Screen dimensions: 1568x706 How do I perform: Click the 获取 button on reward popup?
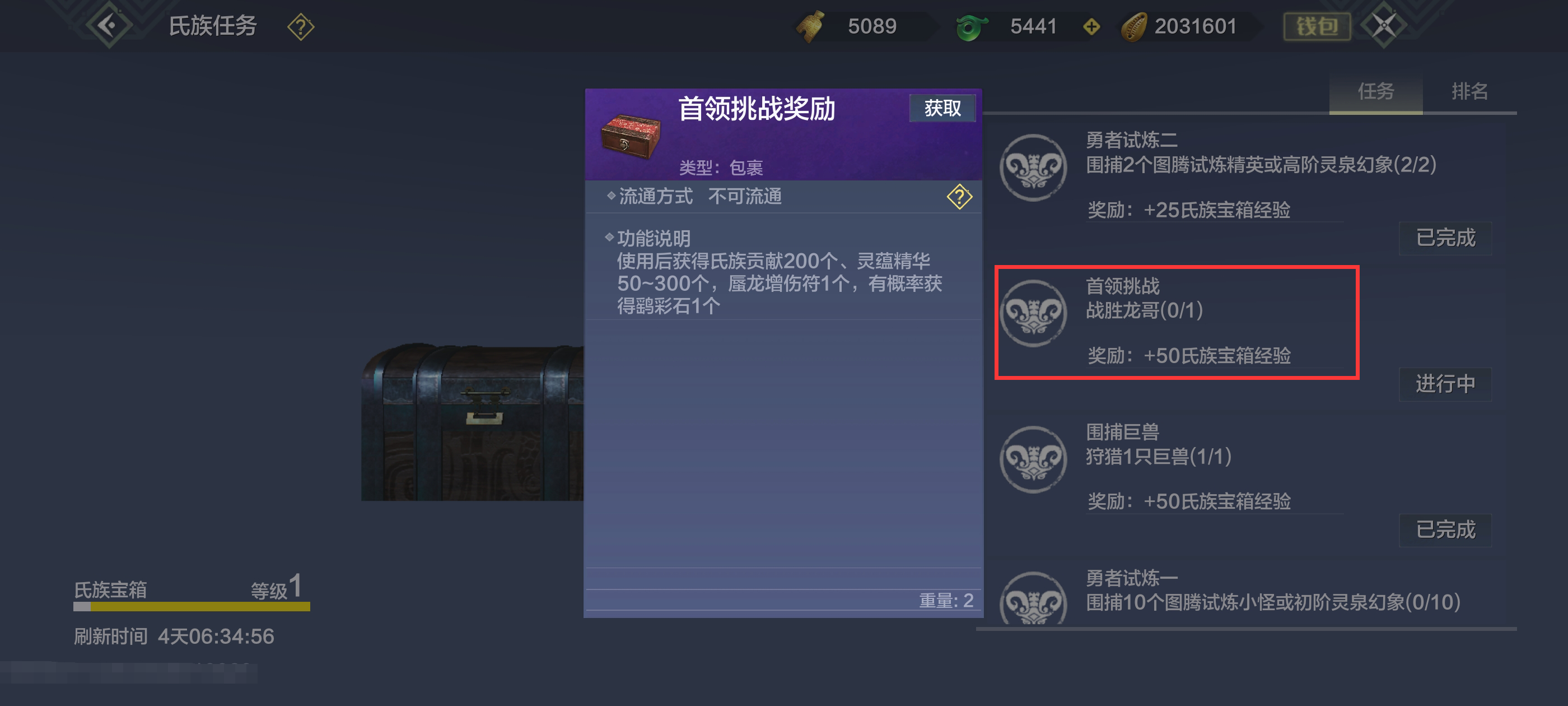click(942, 108)
